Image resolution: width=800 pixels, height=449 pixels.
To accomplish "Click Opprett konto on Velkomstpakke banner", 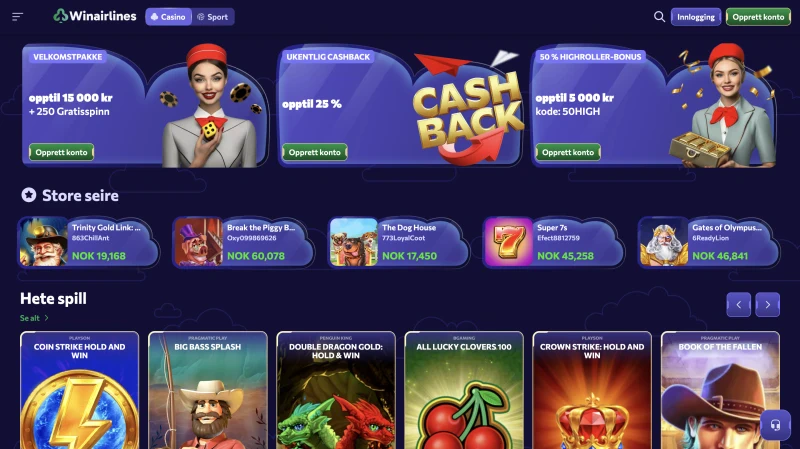I will coord(61,152).
